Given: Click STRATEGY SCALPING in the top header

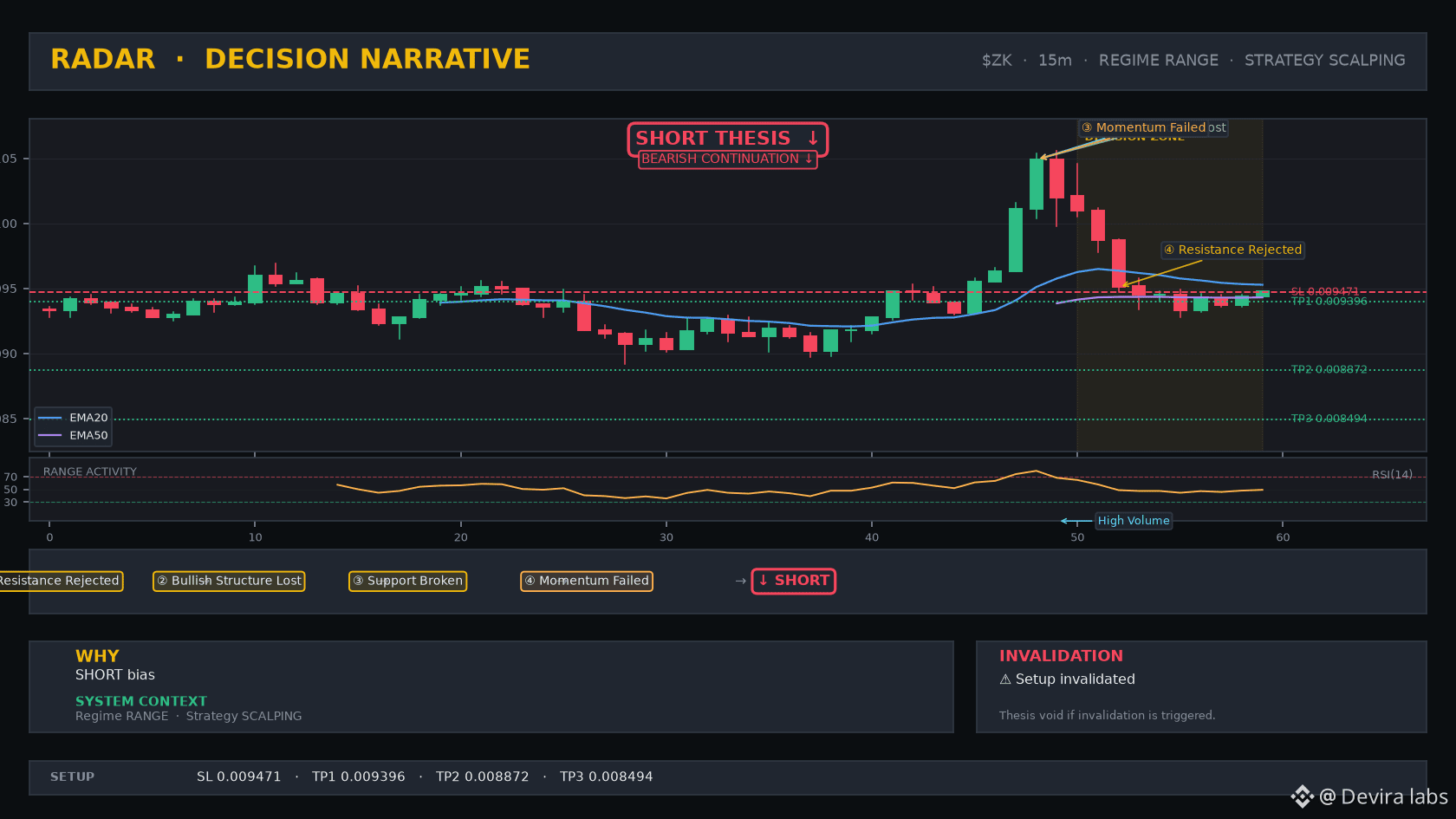Looking at the screenshot, I should 1325,61.
